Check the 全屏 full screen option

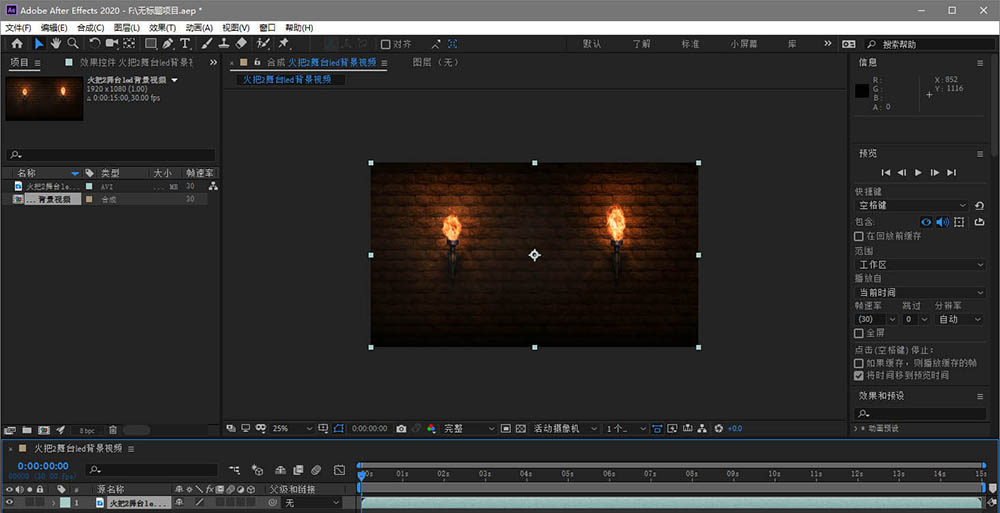pos(859,333)
